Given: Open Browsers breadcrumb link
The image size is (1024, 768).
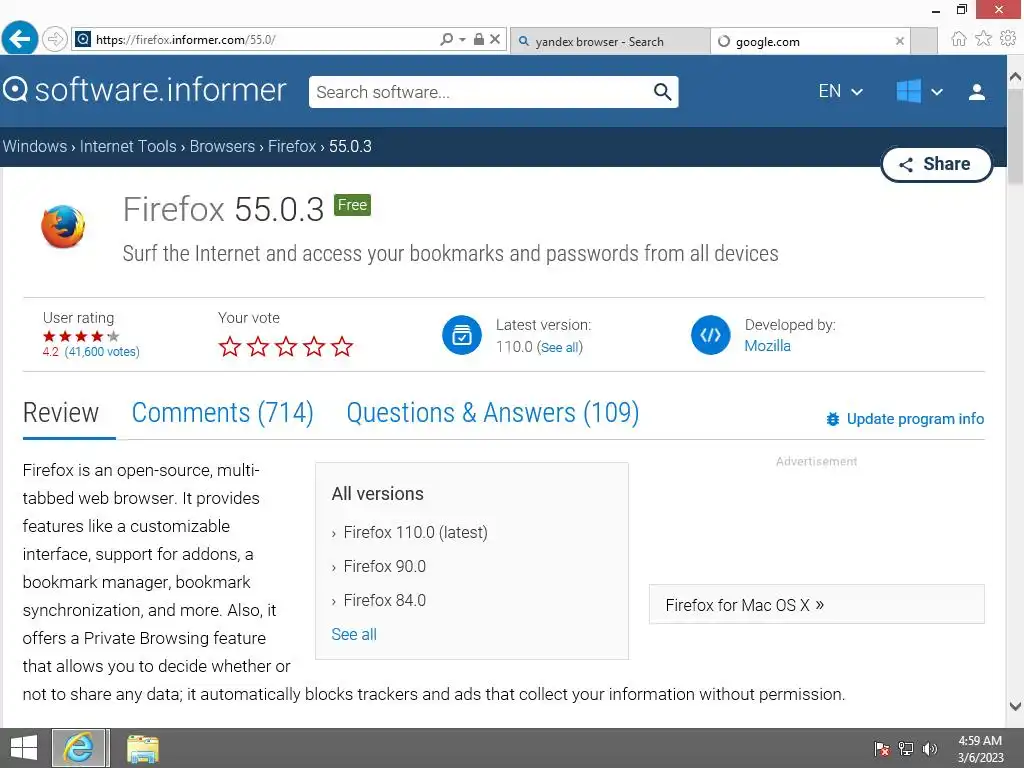Looking at the screenshot, I should [222, 146].
